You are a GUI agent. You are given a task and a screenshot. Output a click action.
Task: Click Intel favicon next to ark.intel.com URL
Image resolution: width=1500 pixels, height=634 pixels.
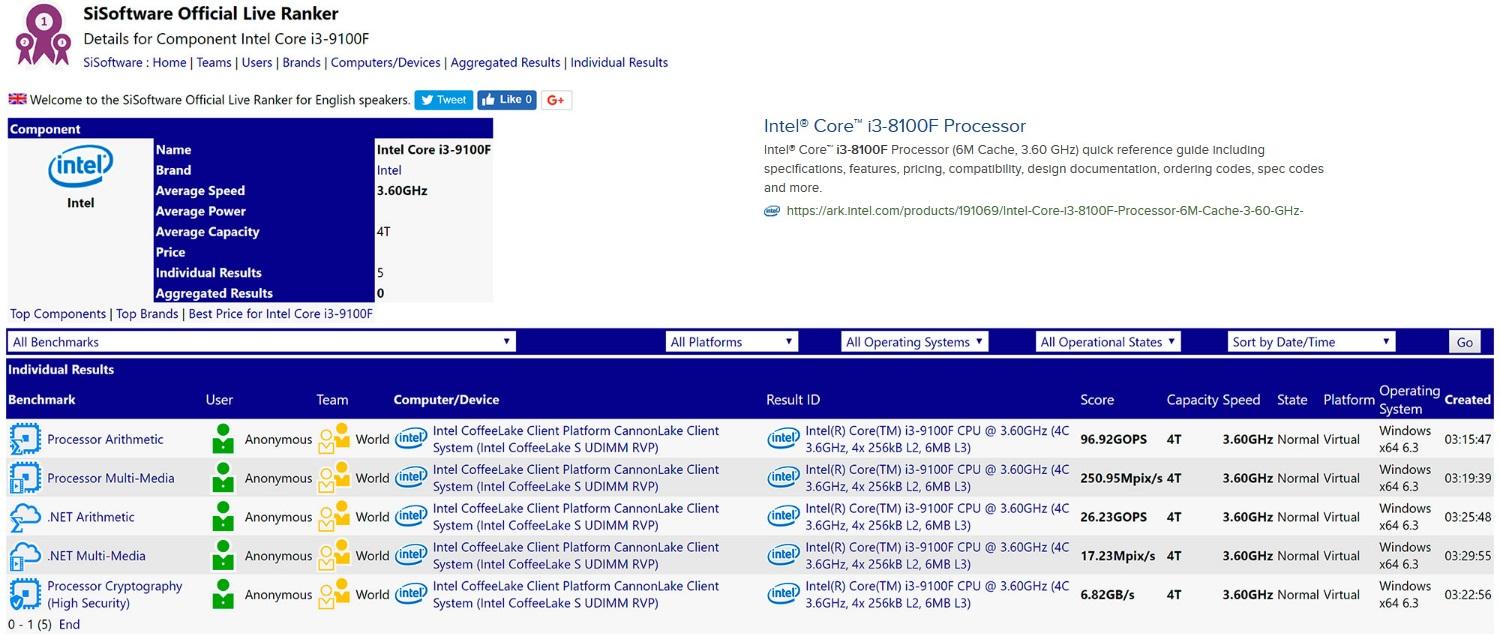[772, 211]
